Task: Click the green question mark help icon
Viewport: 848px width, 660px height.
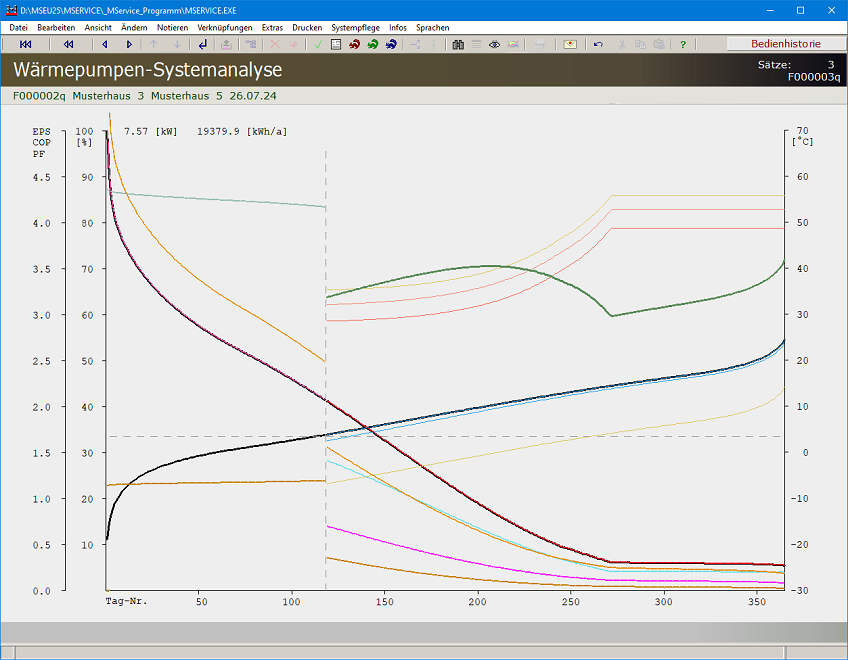Action: click(683, 45)
